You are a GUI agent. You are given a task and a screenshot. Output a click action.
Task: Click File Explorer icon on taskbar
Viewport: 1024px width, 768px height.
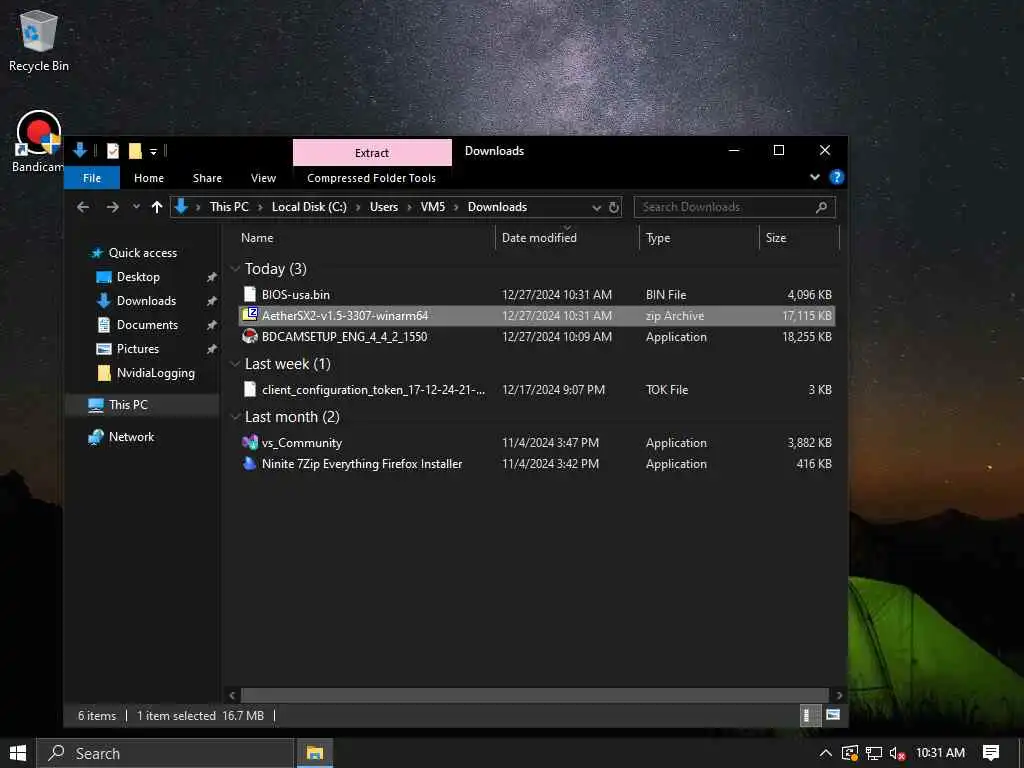(x=315, y=753)
